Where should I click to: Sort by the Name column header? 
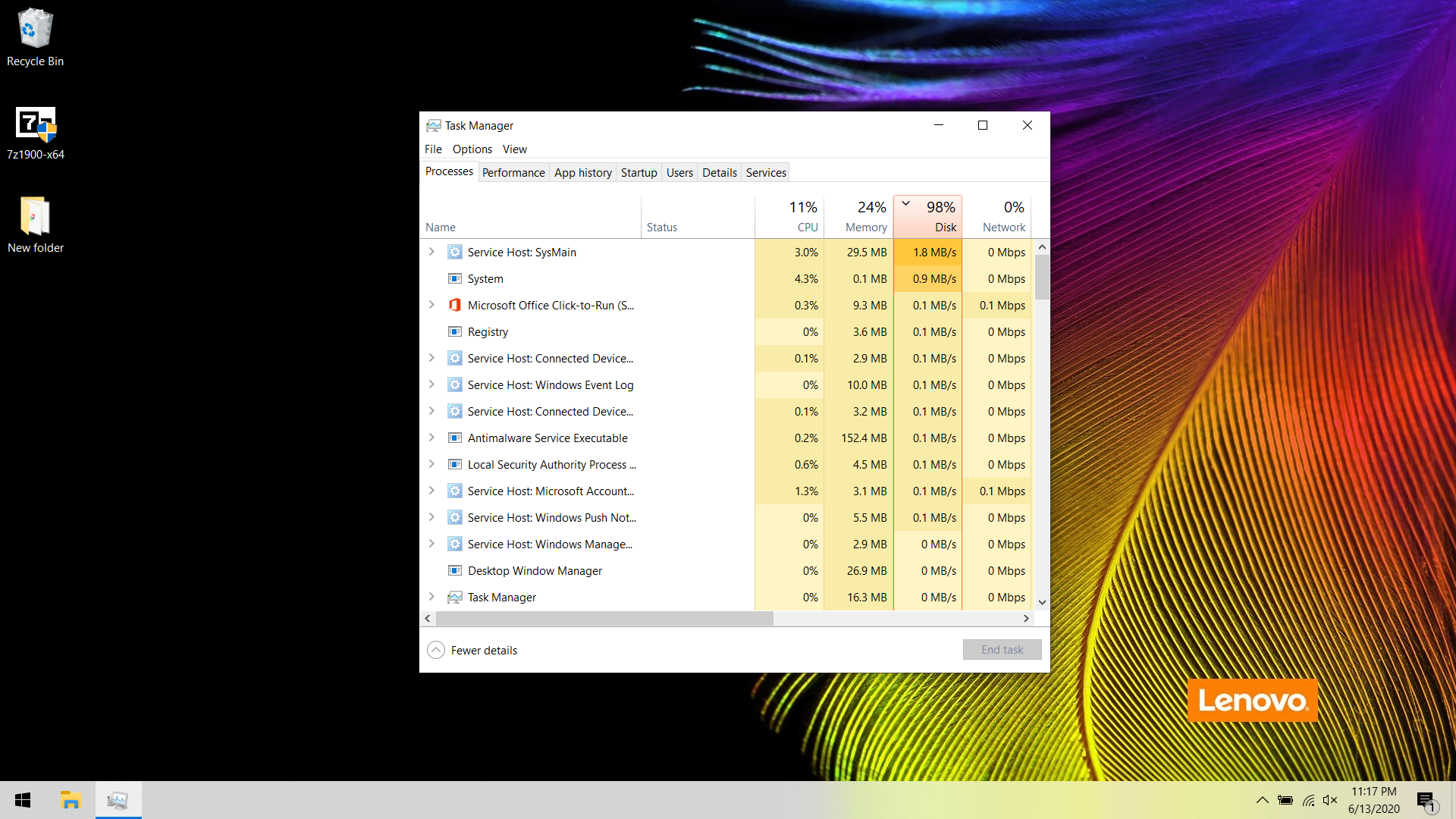[531, 217]
